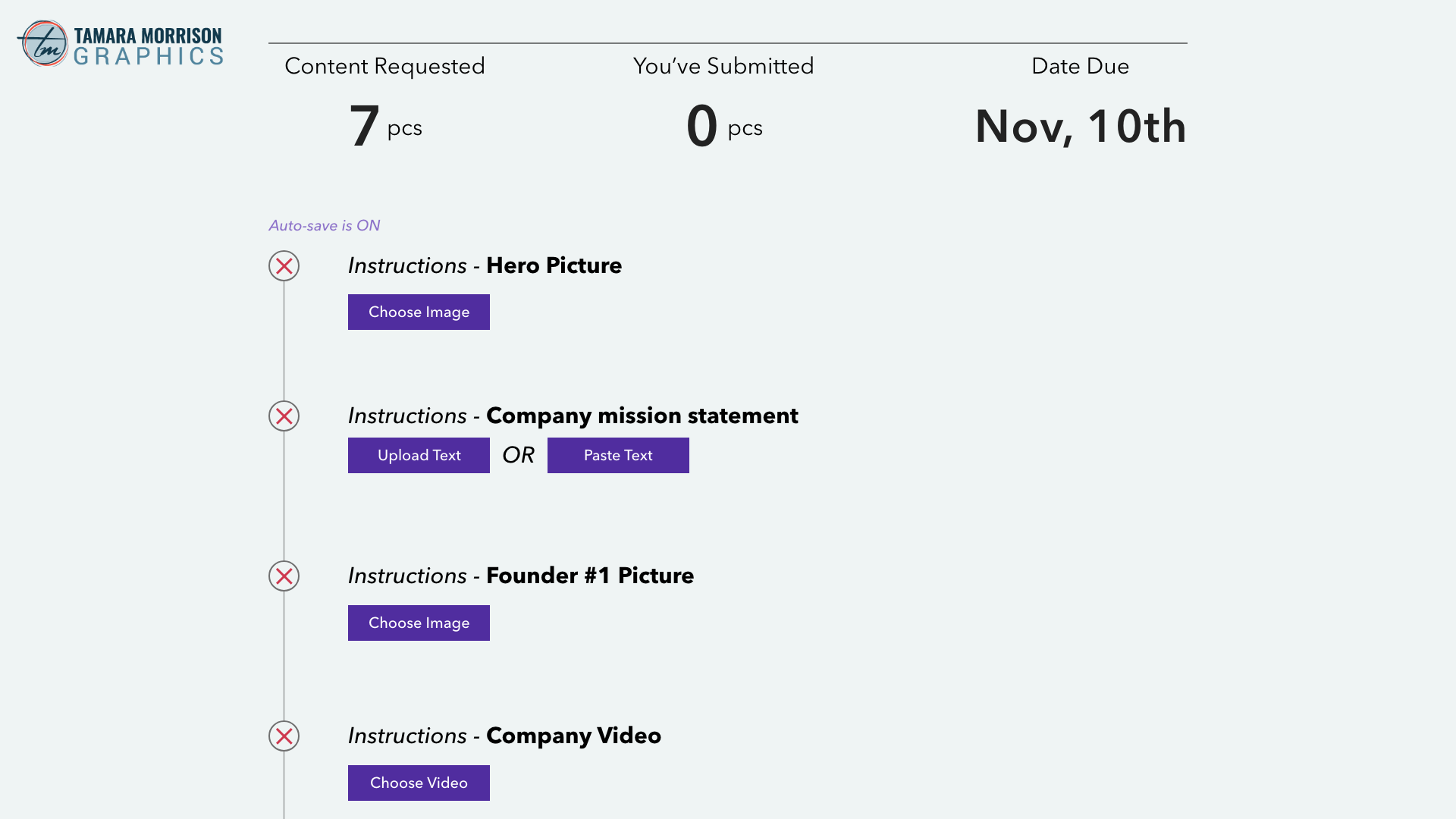Click the '0 pcs' submitted count
The height and width of the screenshot is (819, 1456).
[x=724, y=126]
